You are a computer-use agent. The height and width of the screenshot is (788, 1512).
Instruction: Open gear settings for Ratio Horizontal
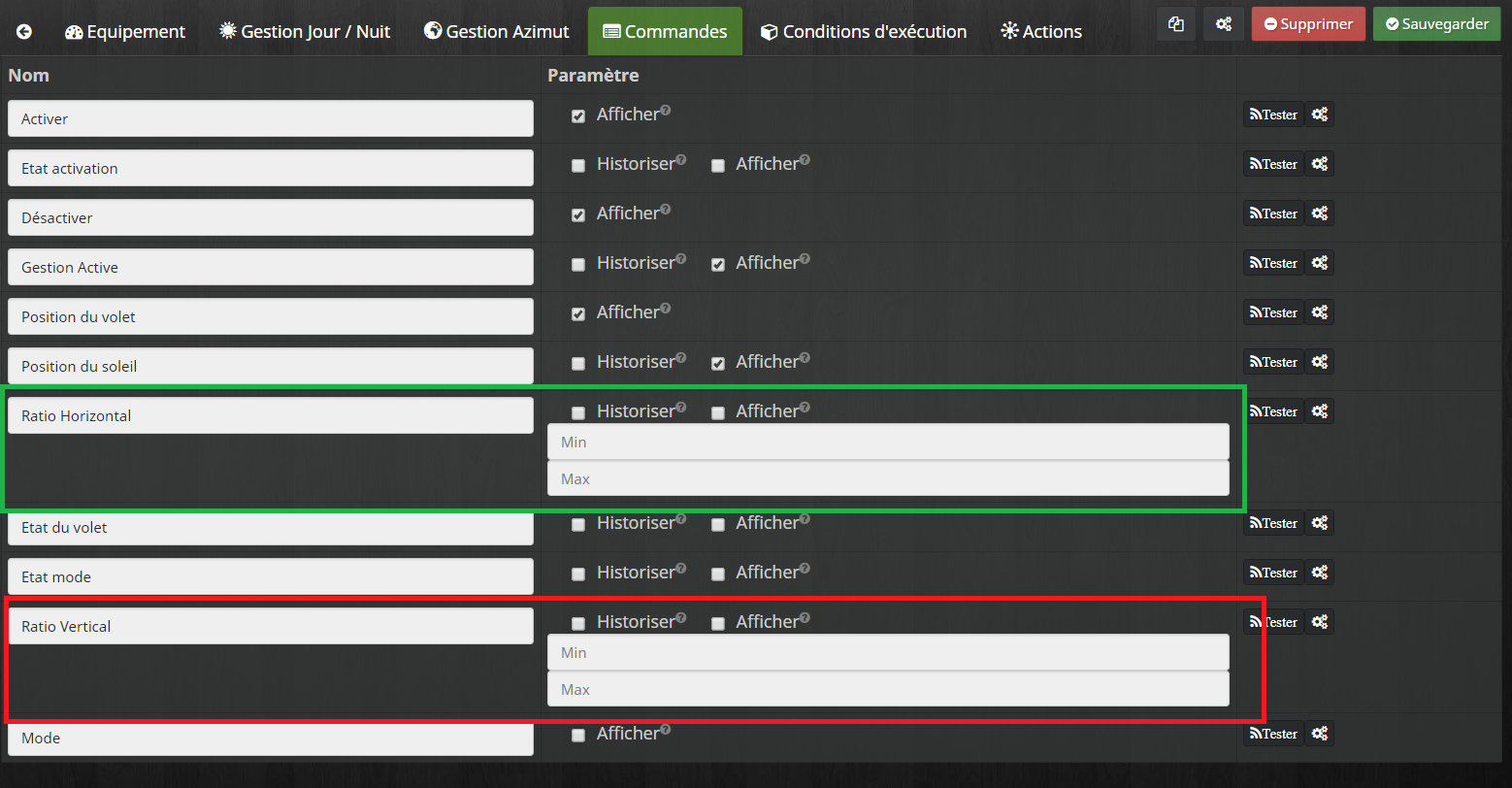click(1319, 411)
